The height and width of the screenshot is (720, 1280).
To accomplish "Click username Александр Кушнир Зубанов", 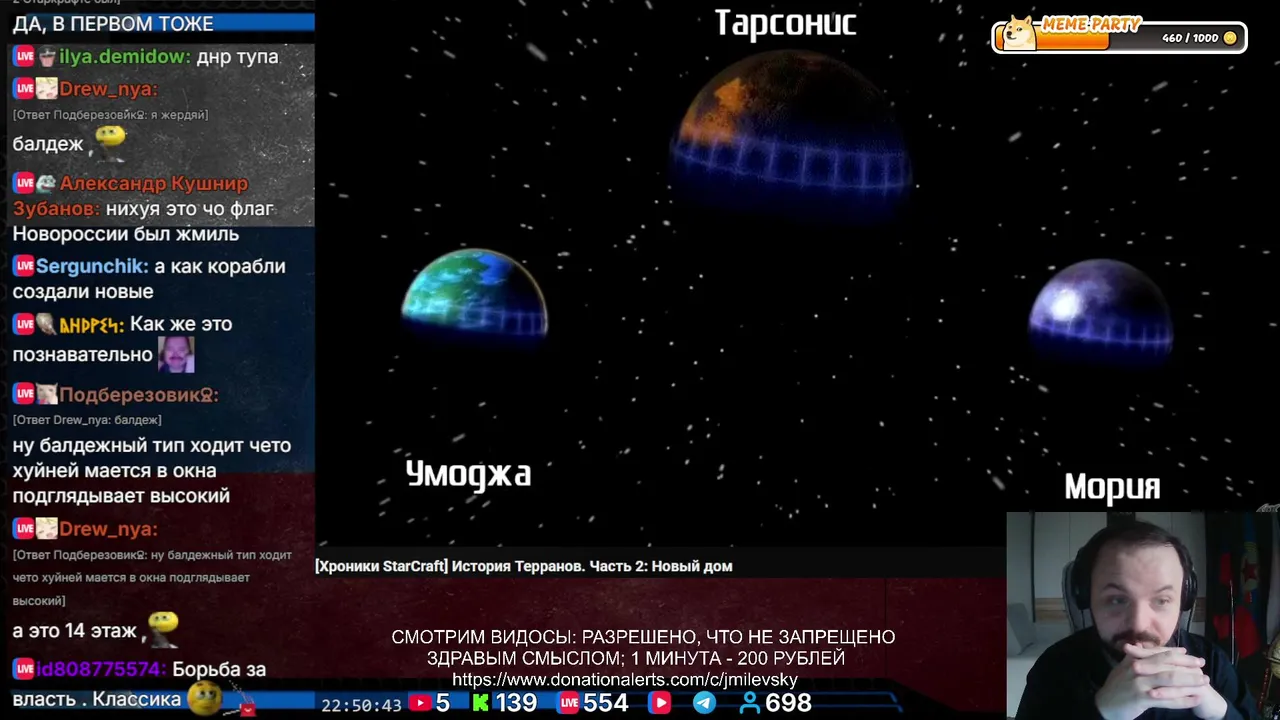I will [x=130, y=196].
